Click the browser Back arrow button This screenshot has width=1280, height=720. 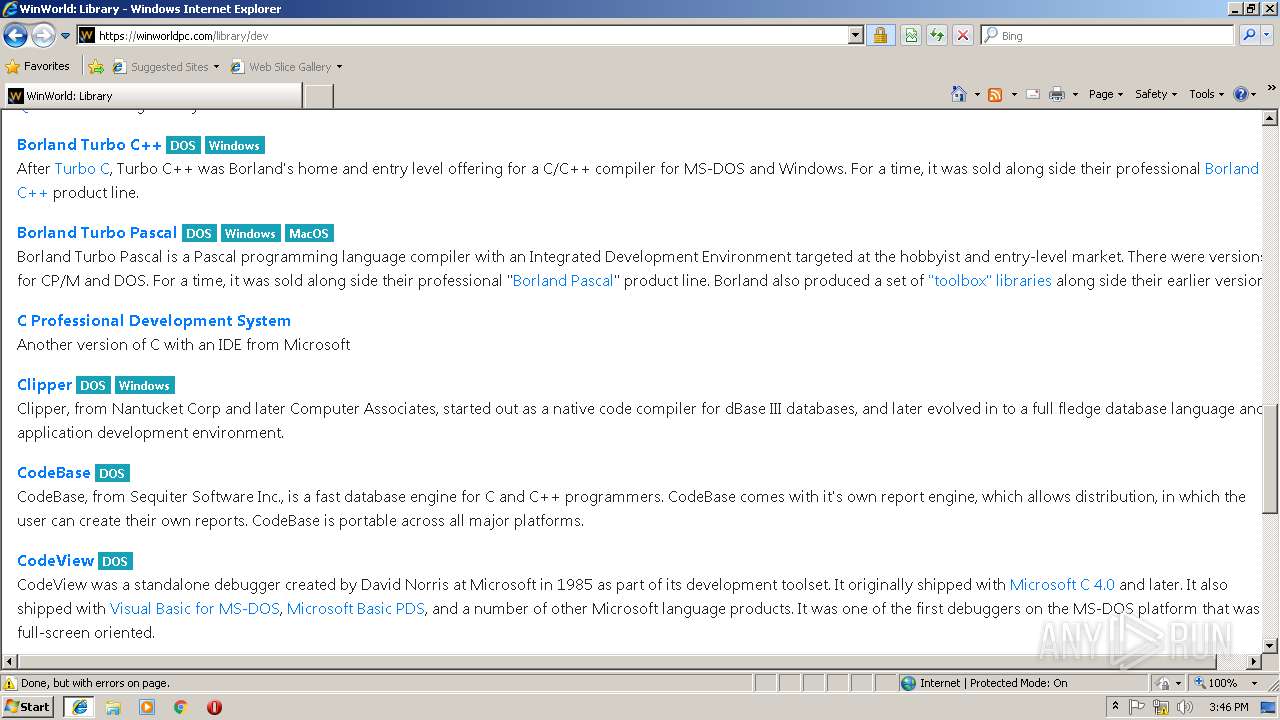click(15, 35)
